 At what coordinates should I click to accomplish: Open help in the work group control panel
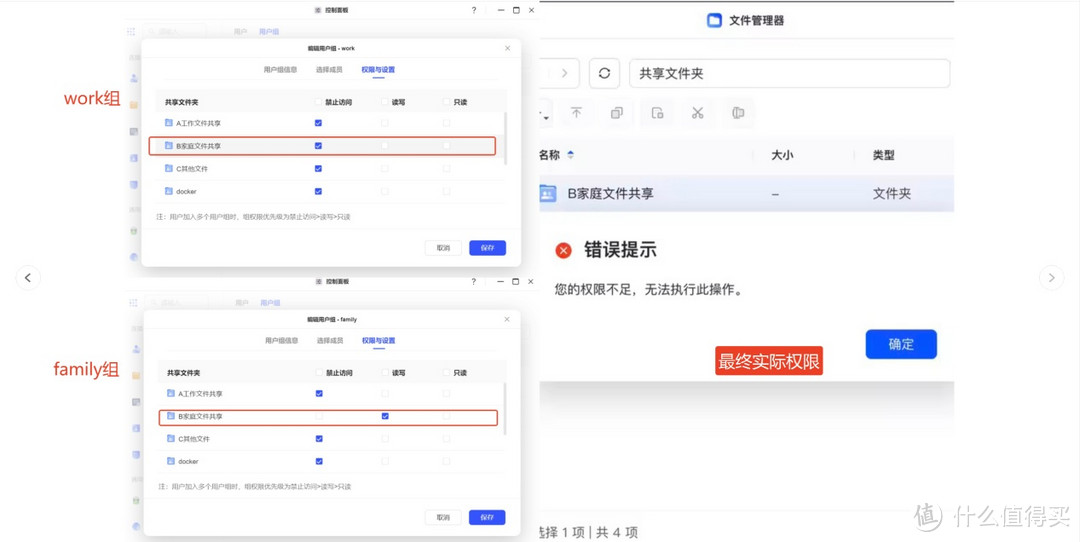click(473, 10)
